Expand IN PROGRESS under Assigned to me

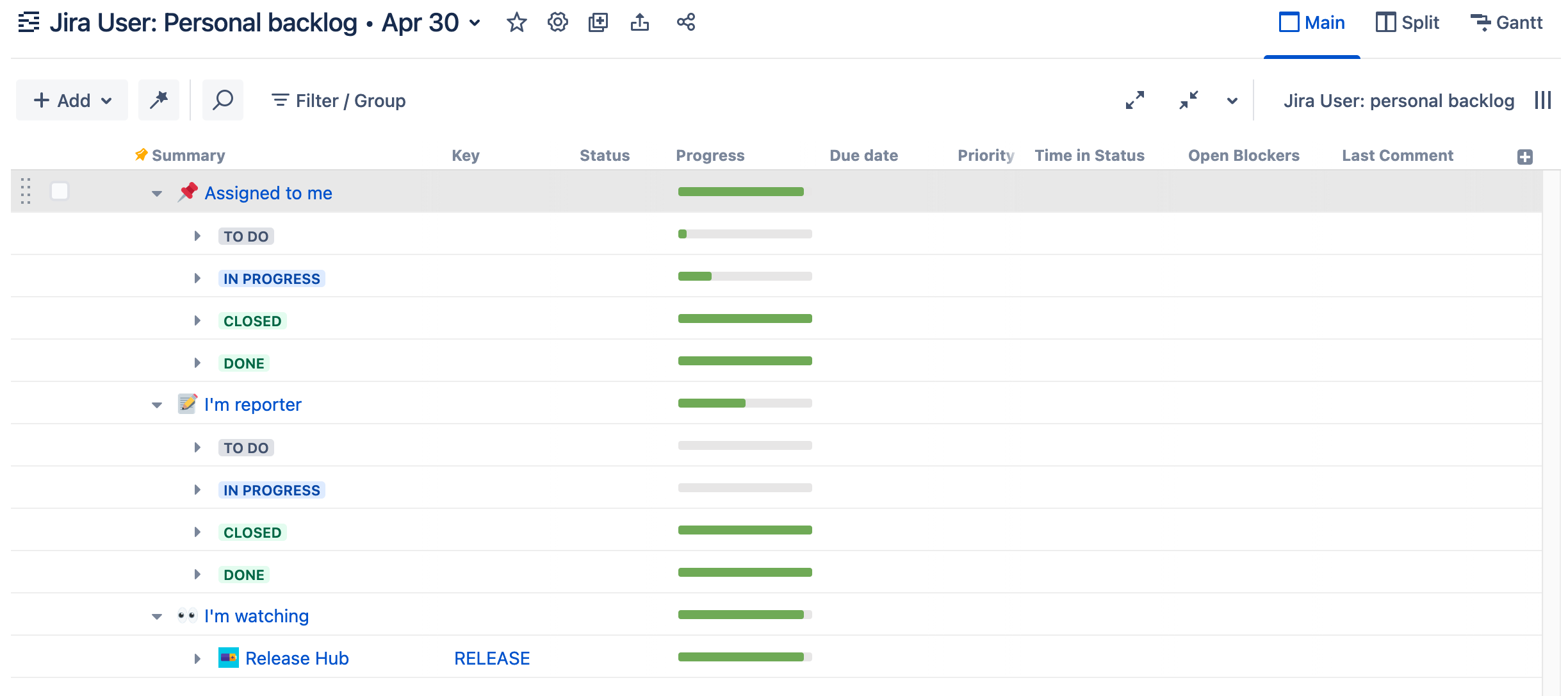tap(197, 278)
